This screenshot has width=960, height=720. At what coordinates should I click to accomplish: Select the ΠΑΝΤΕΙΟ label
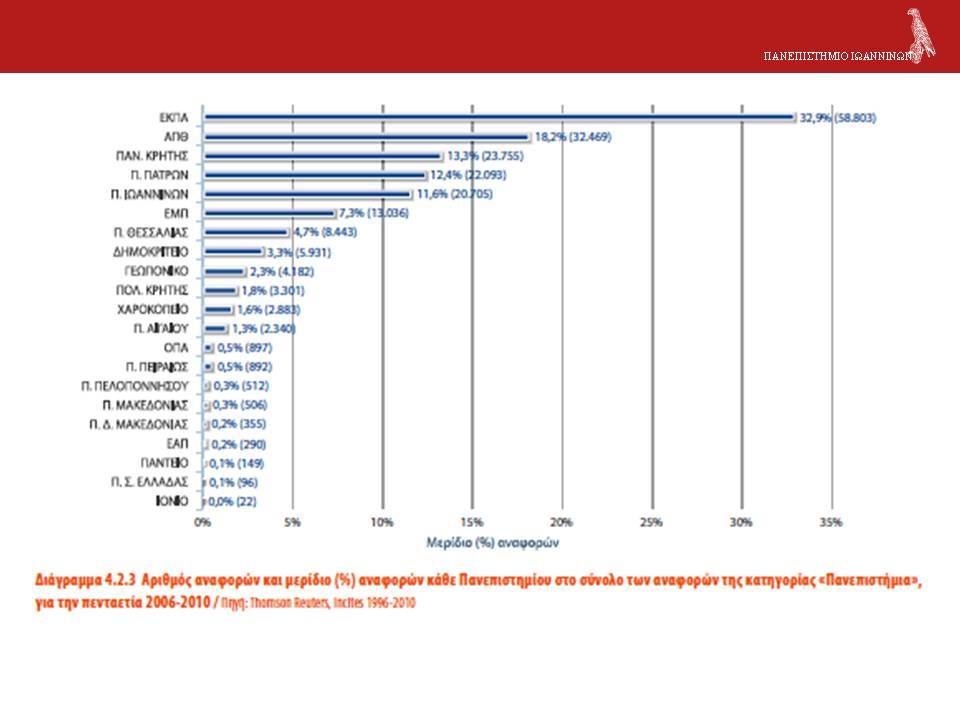164,463
